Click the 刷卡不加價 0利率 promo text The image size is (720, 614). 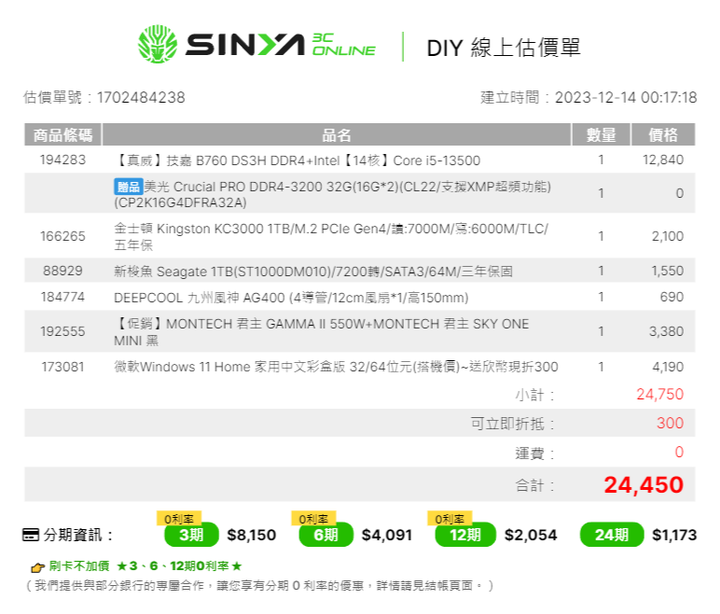145,566
